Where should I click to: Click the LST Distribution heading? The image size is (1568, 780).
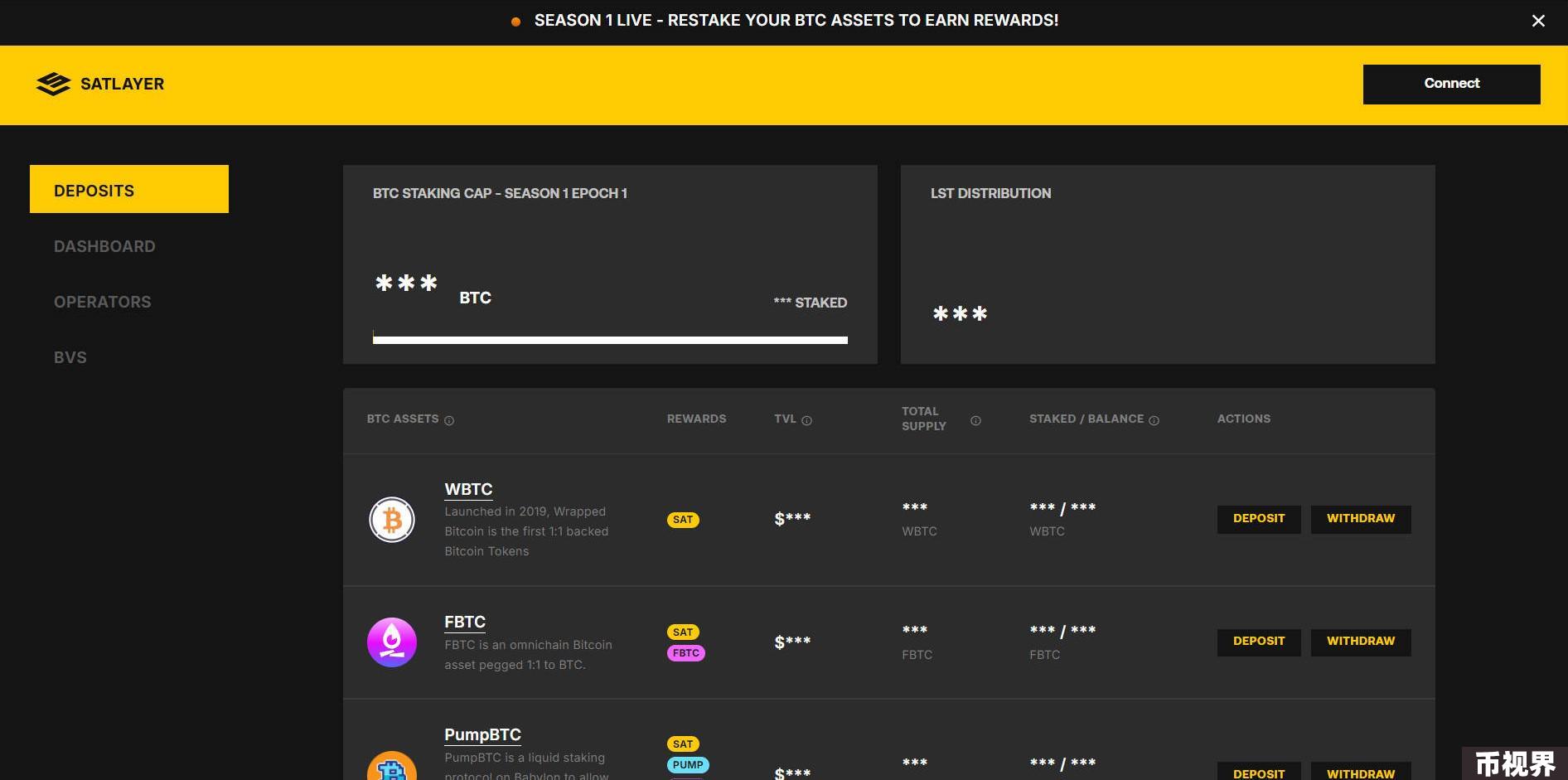[x=990, y=193]
